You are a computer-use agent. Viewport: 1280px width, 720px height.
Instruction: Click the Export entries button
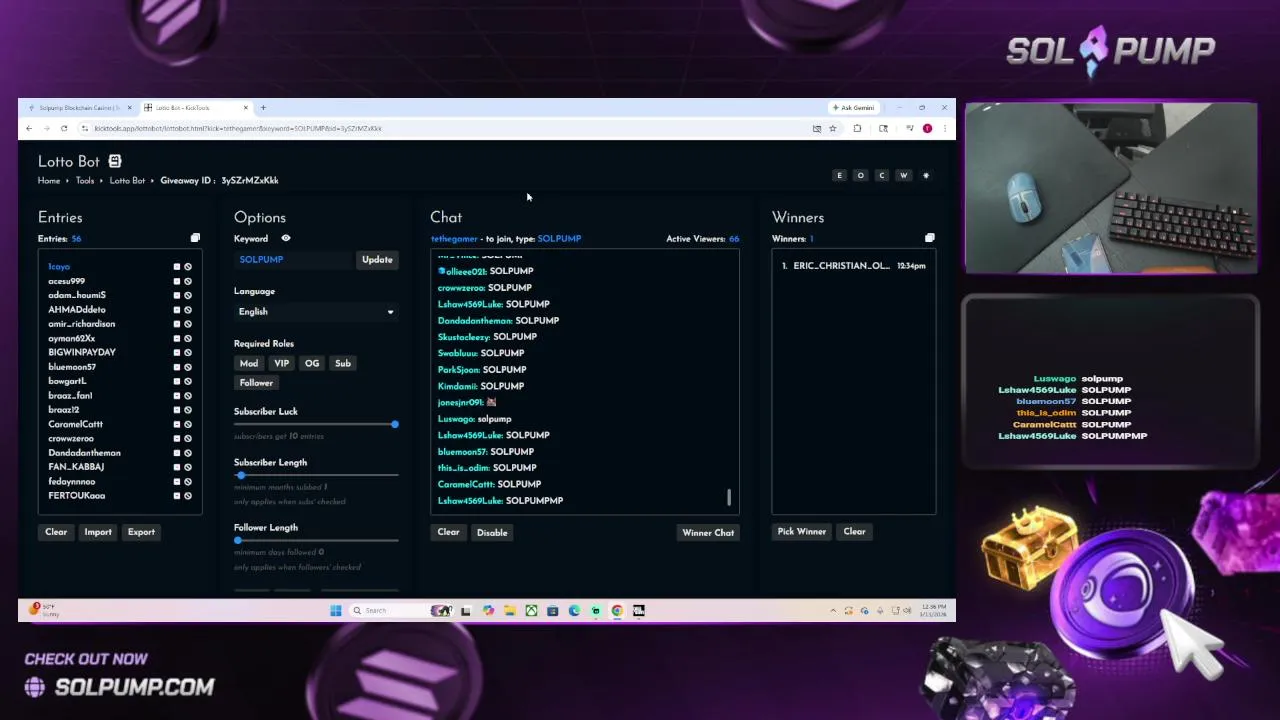pos(141,532)
